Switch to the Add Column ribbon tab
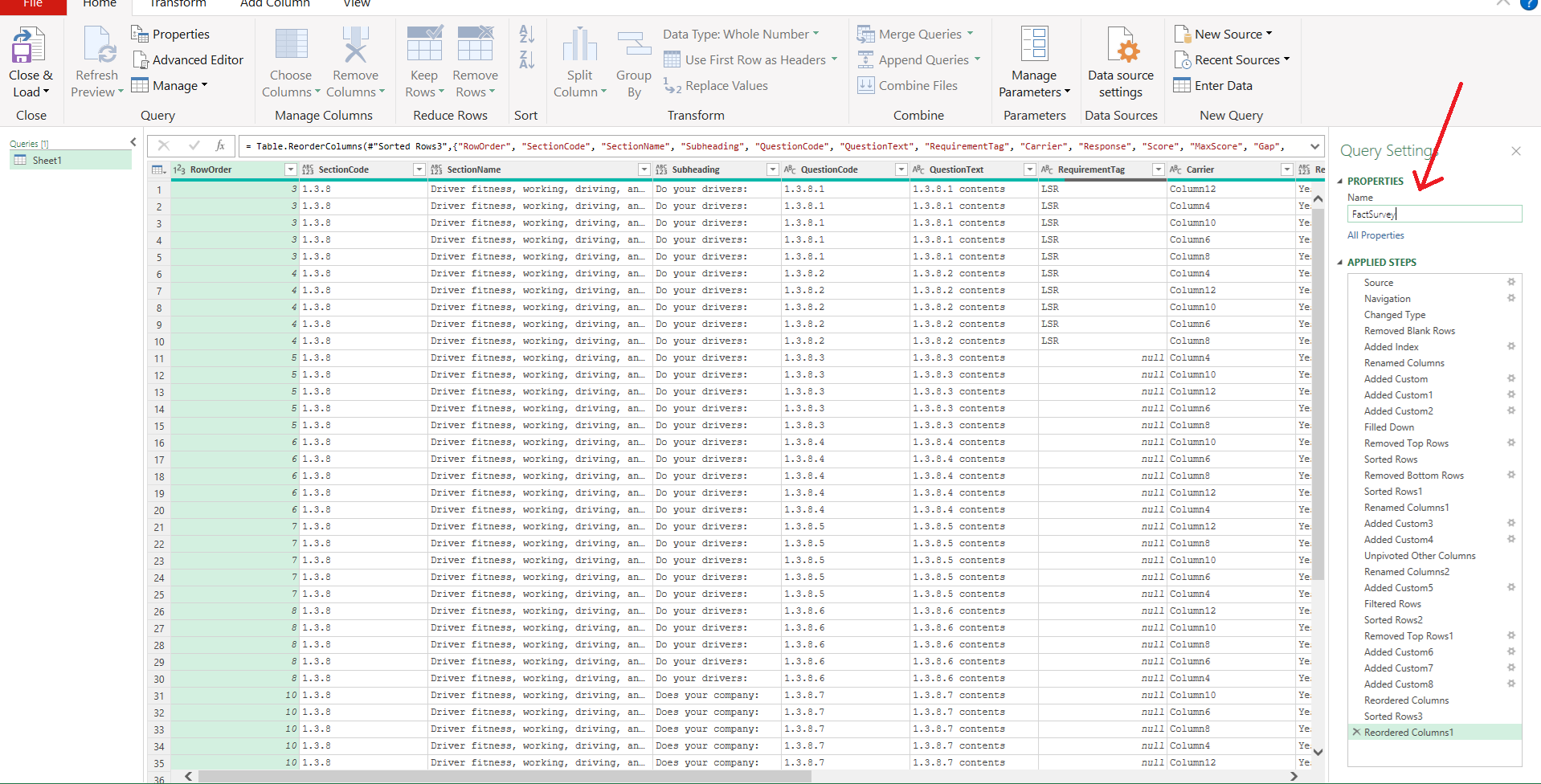This screenshot has height=784, width=1541. 275,4
